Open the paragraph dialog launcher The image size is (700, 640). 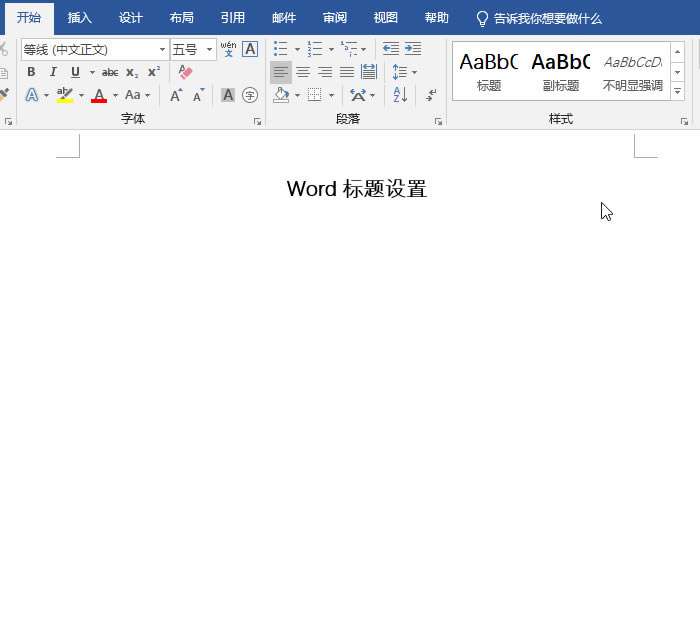point(438,121)
